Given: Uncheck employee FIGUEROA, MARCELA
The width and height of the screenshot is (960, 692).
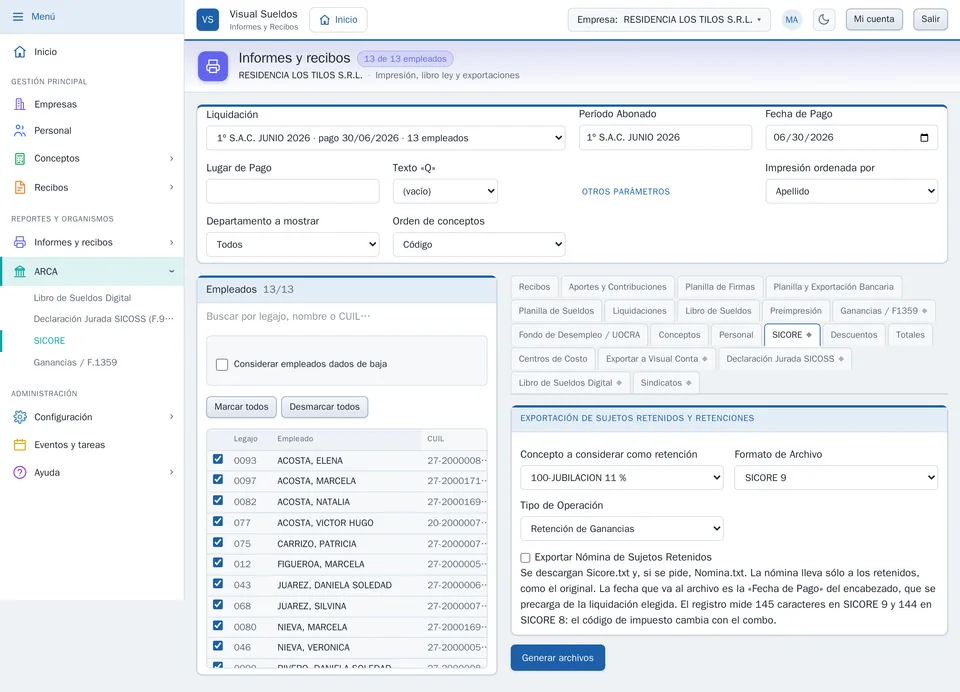Looking at the screenshot, I should (218, 563).
